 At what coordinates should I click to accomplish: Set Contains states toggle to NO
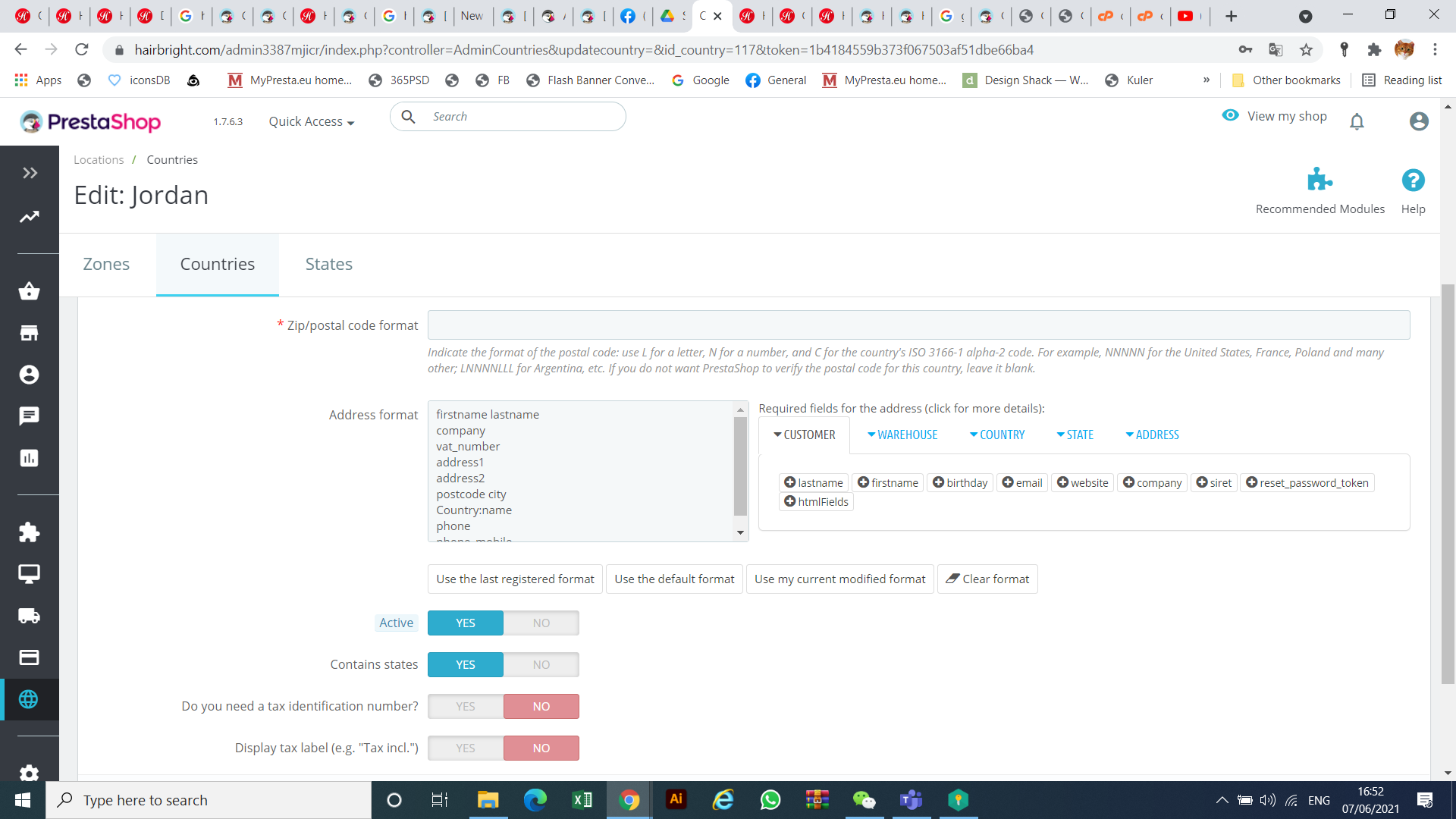(541, 664)
